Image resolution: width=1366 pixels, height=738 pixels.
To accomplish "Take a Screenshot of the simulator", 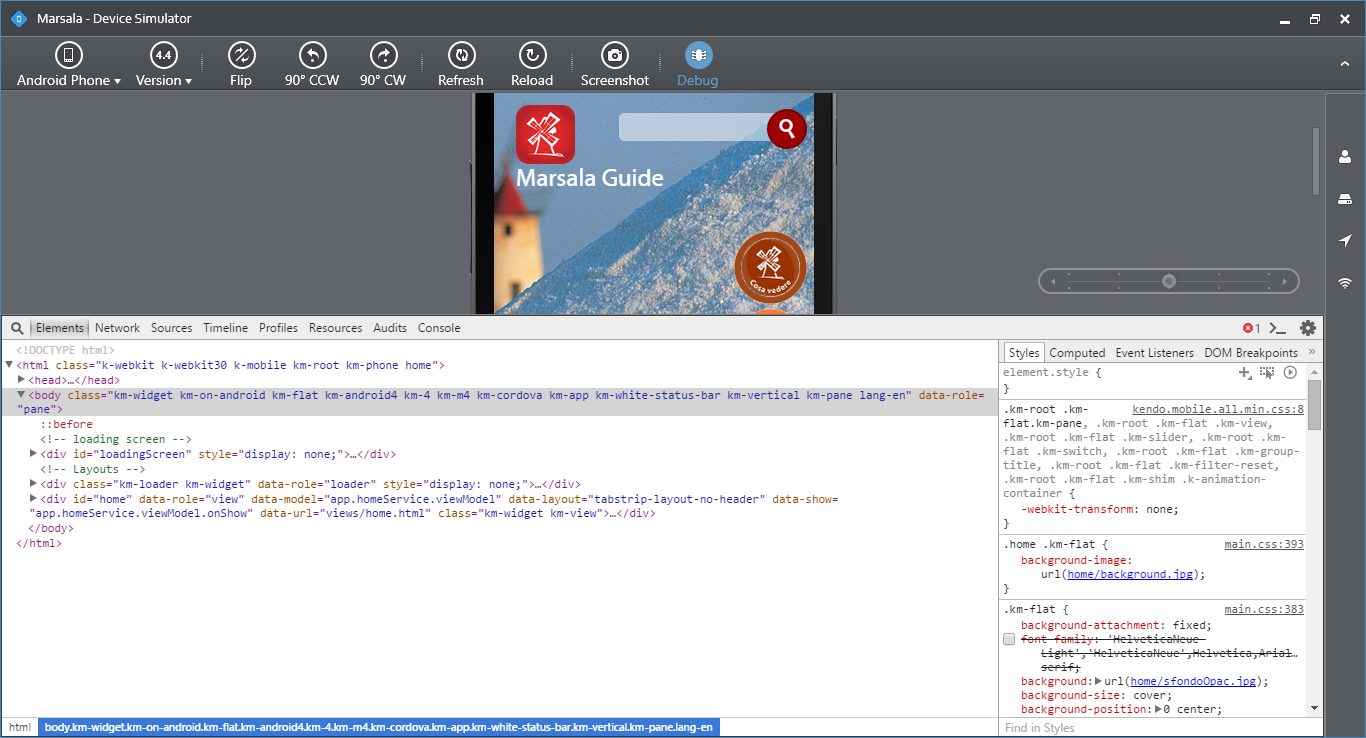I will tap(614, 56).
